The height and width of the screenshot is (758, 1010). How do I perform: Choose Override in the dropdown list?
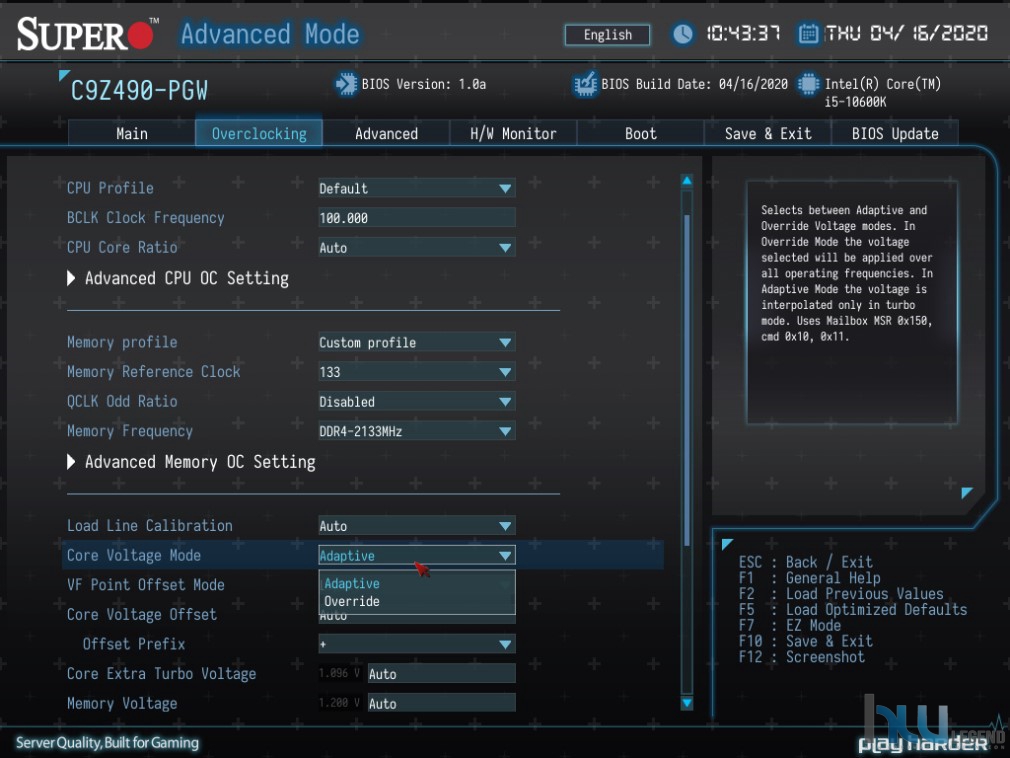(417, 602)
